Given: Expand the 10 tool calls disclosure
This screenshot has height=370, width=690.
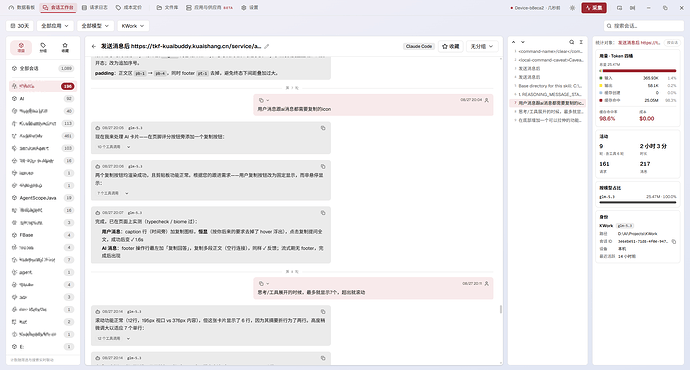Looking at the screenshot, I should (x=114, y=147).
